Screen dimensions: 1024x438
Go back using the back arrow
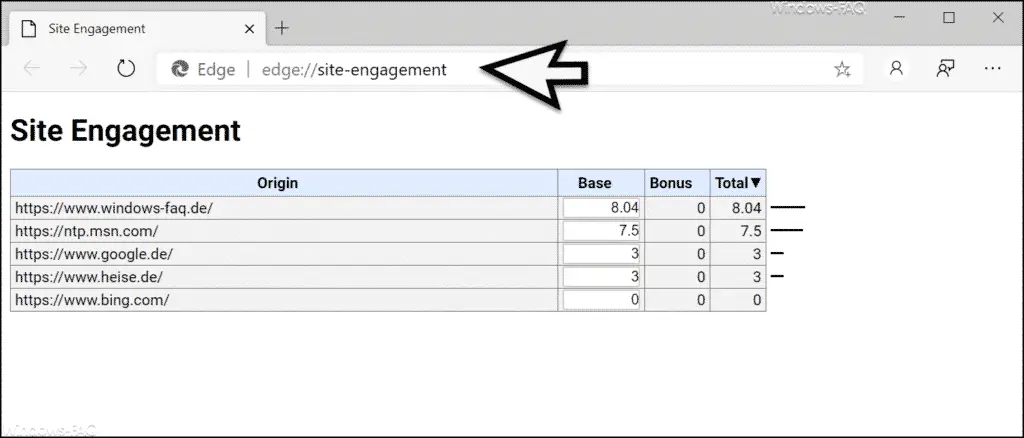pyautogui.click(x=31, y=69)
